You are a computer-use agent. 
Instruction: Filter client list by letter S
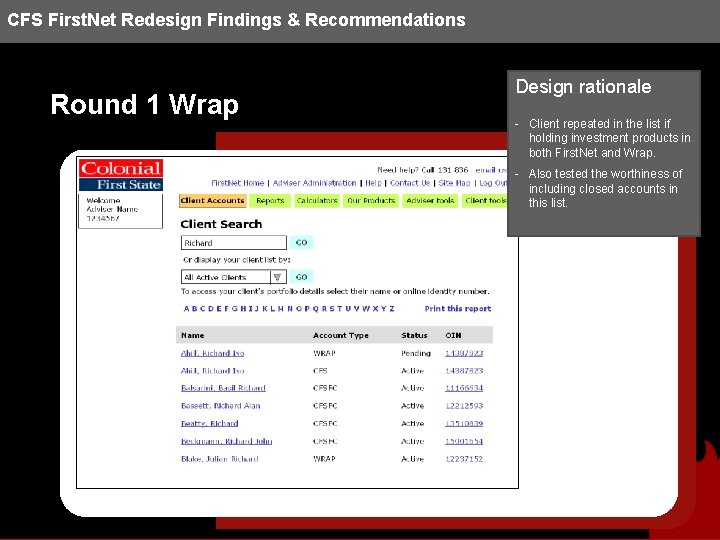click(x=332, y=309)
